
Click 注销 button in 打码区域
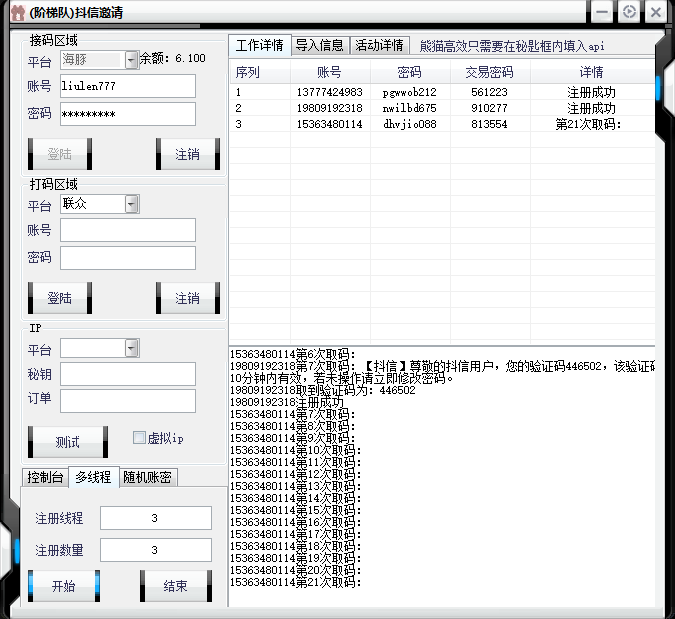[188, 298]
